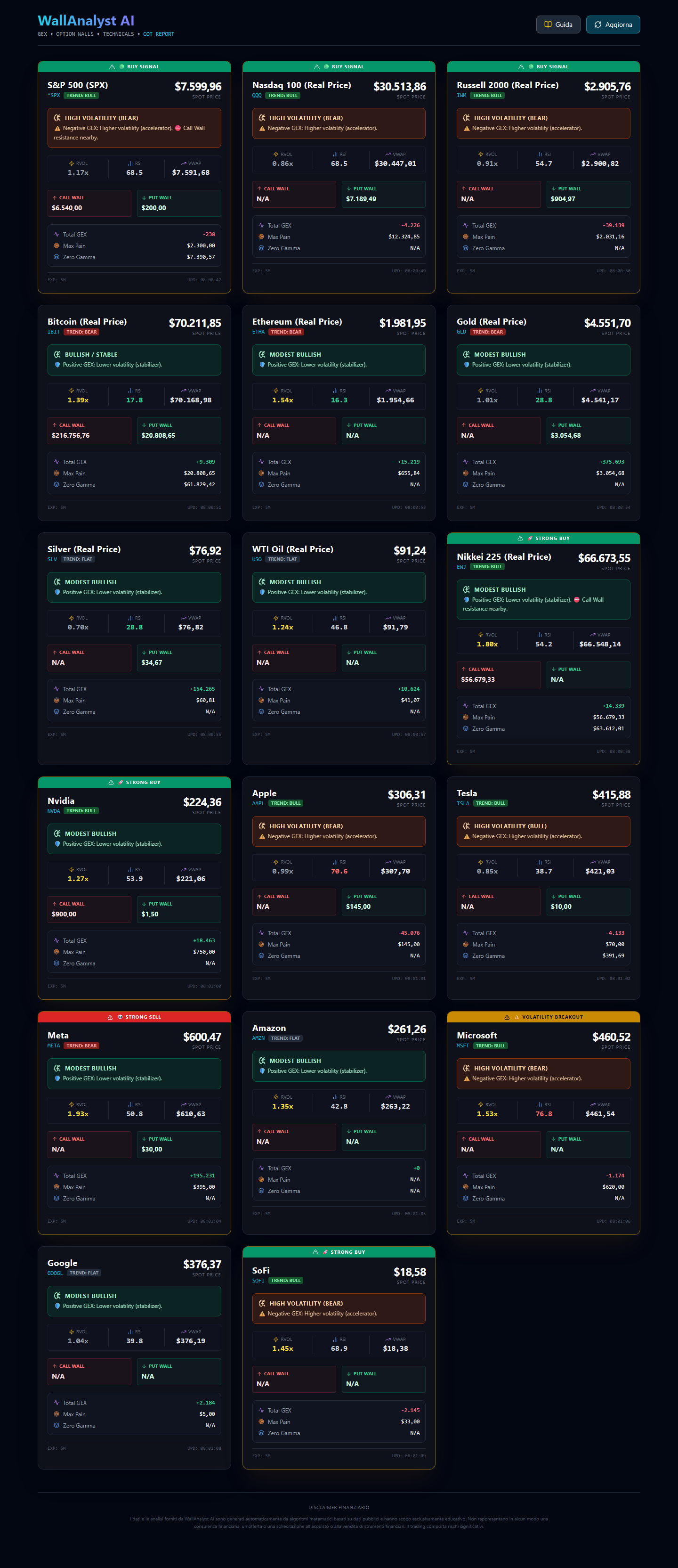
Task: Click the red Call Wall up-arrow on S&P 500 card
Action: 55,198
